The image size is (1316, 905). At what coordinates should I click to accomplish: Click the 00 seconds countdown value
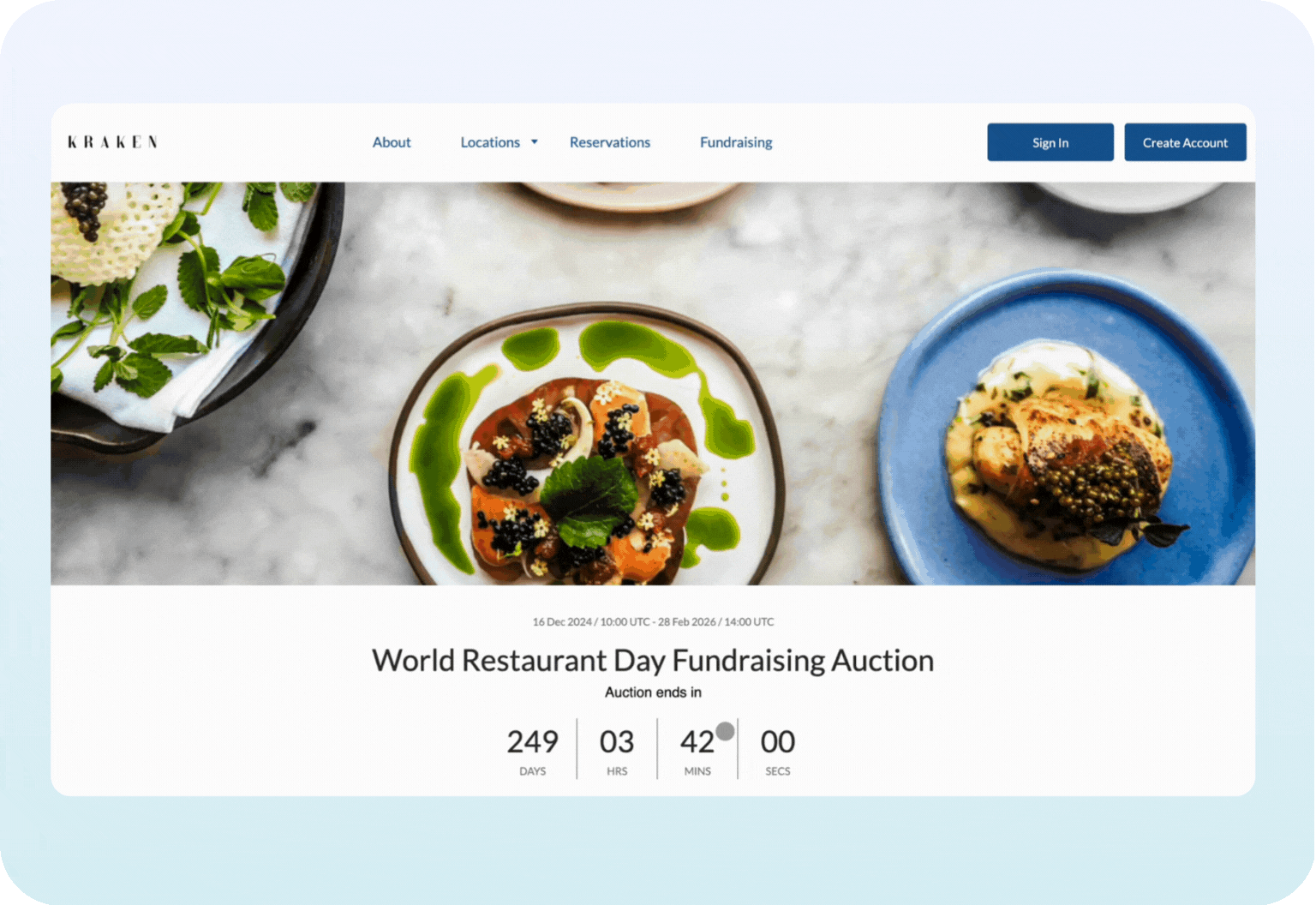(778, 741)
